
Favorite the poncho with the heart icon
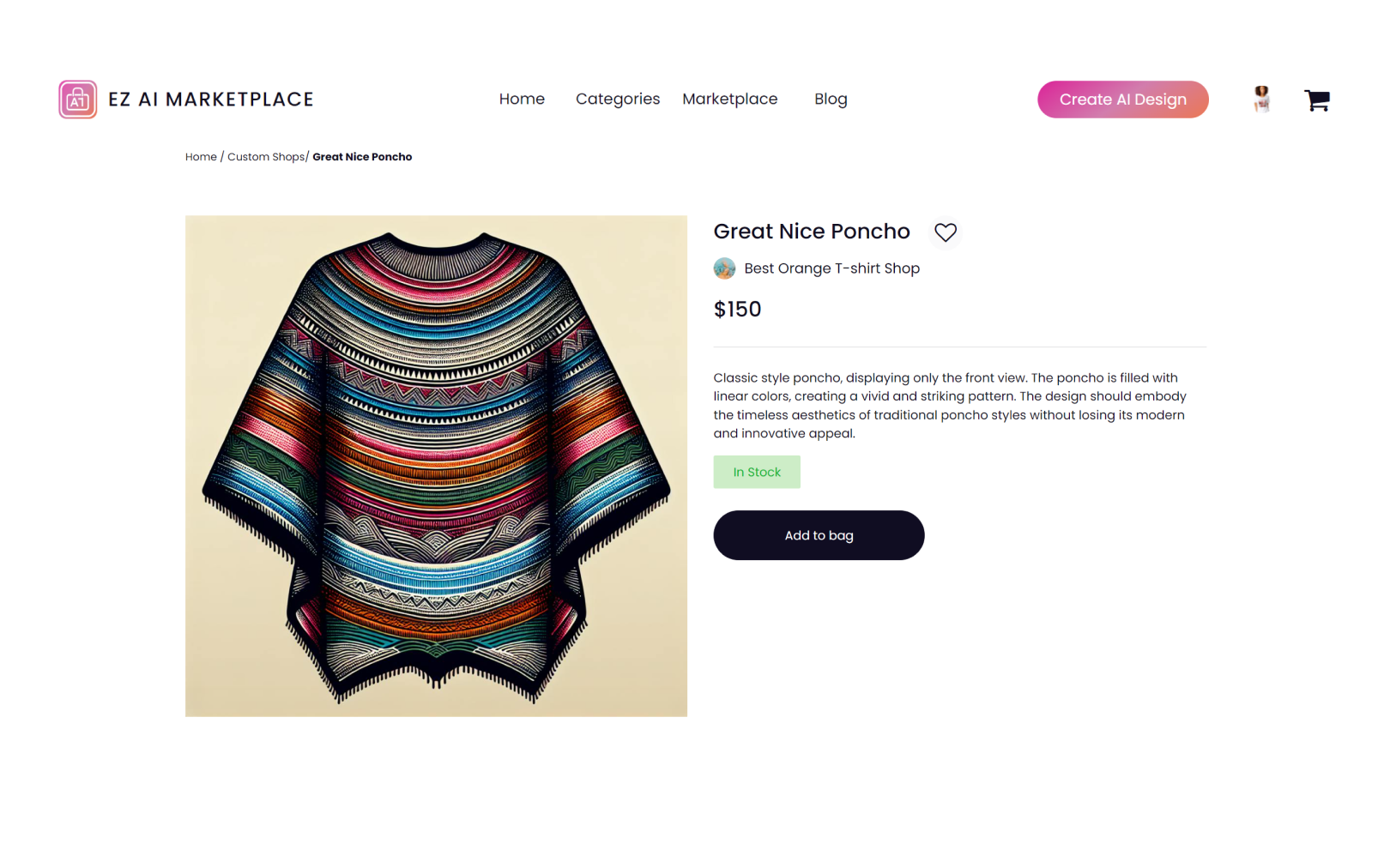coord(945,232)
